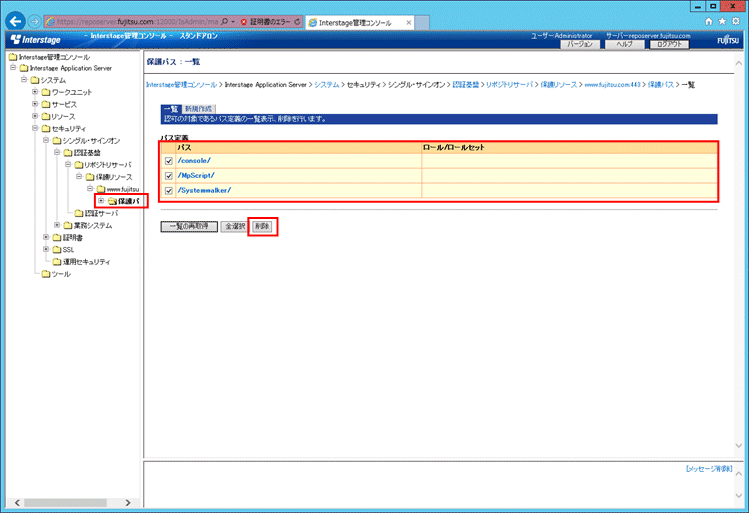Collapse the リポジトリサーバ tree node
Viewport: 749px width, 513px height.
coord(68,164)
